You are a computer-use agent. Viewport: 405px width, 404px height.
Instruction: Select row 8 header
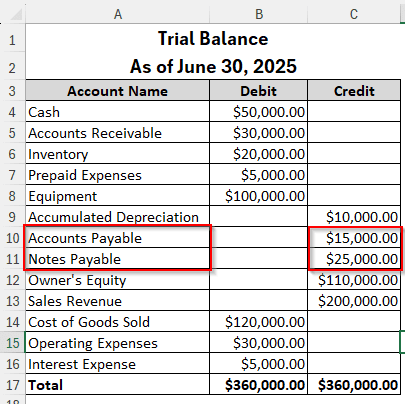pyautogui.click(x=13, y=196)
